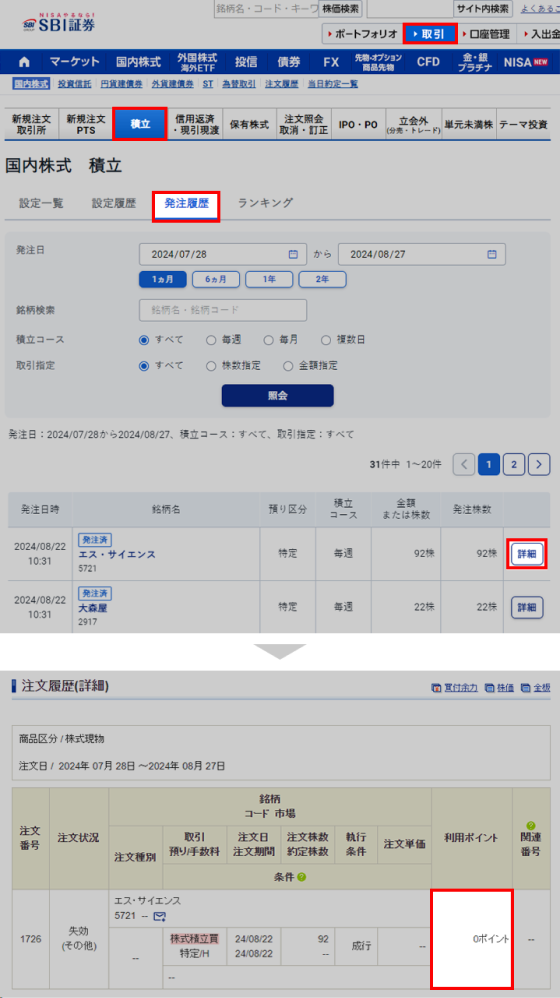Image resolution: width=560 pixels, height=998 pixels.
Task: Choose the 6ヵ月 period preset
Action: (216, 279)
